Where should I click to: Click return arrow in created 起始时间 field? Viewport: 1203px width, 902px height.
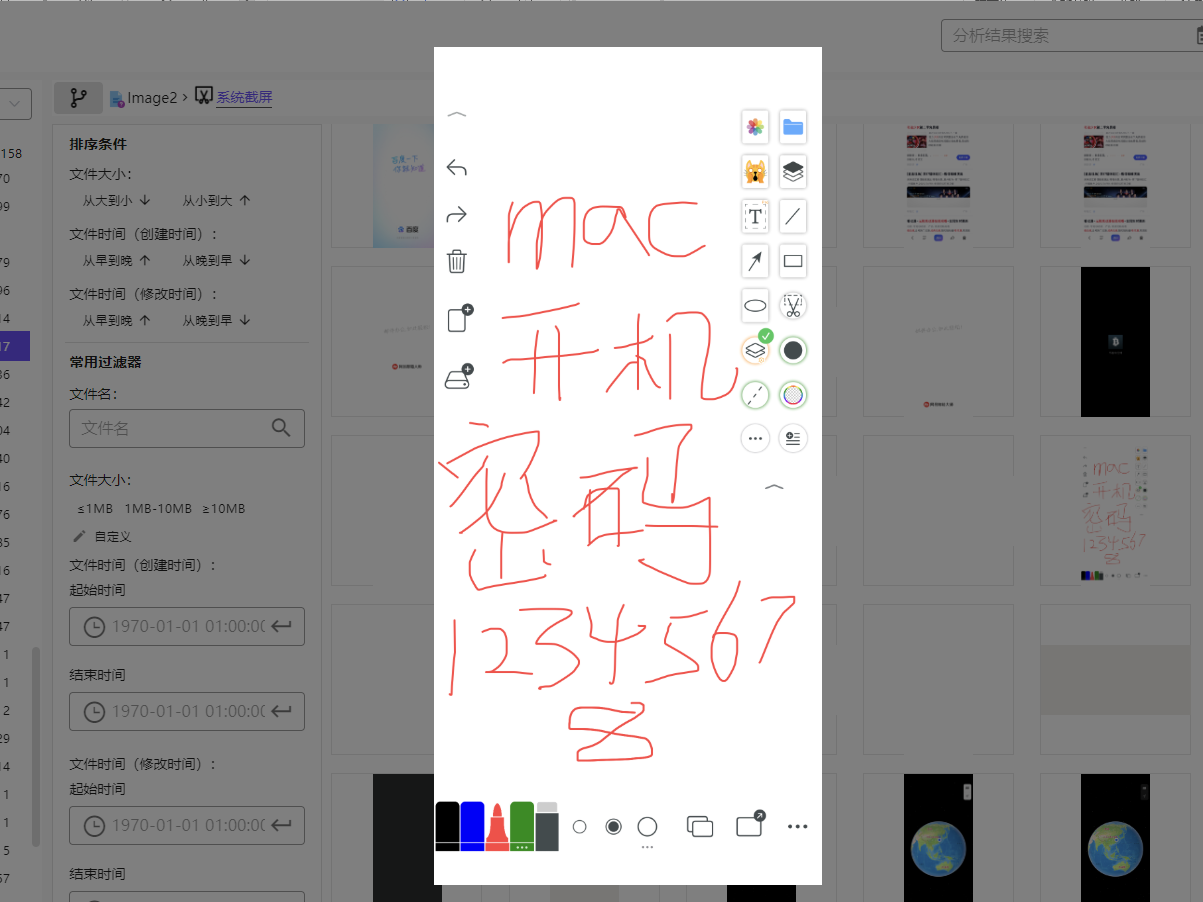(282, 627)
